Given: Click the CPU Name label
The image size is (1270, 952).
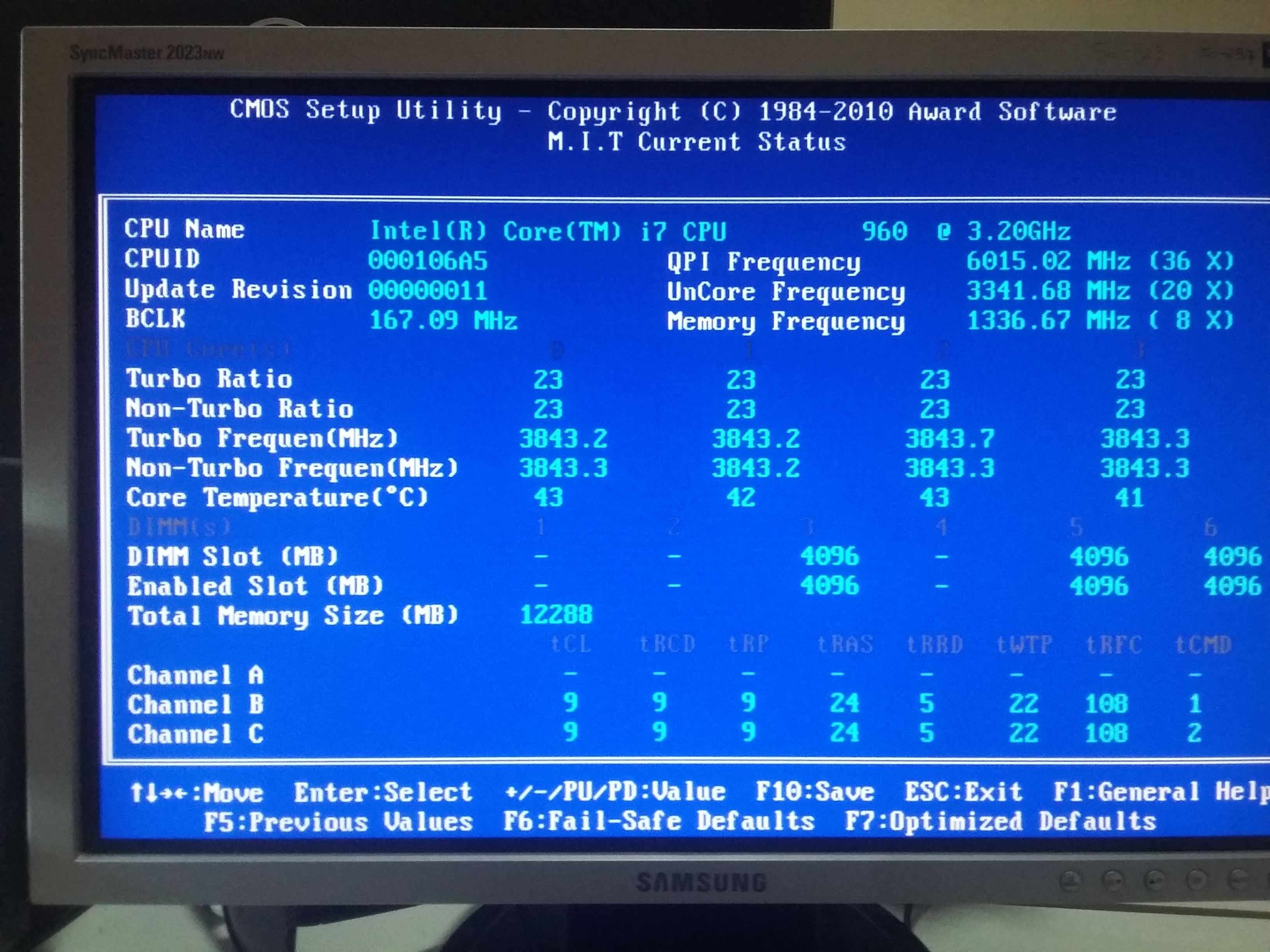Looking at the screenshot, I should (184, 229).
